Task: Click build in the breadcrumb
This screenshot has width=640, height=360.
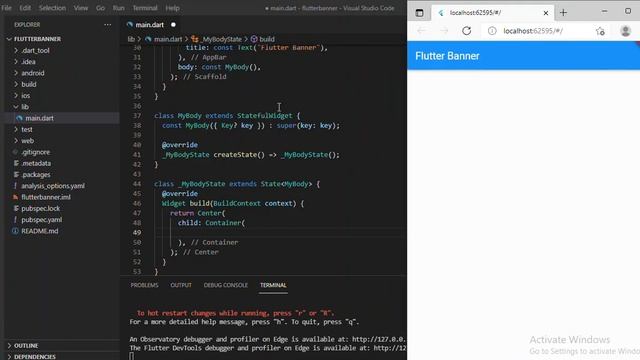Action: 267,39
